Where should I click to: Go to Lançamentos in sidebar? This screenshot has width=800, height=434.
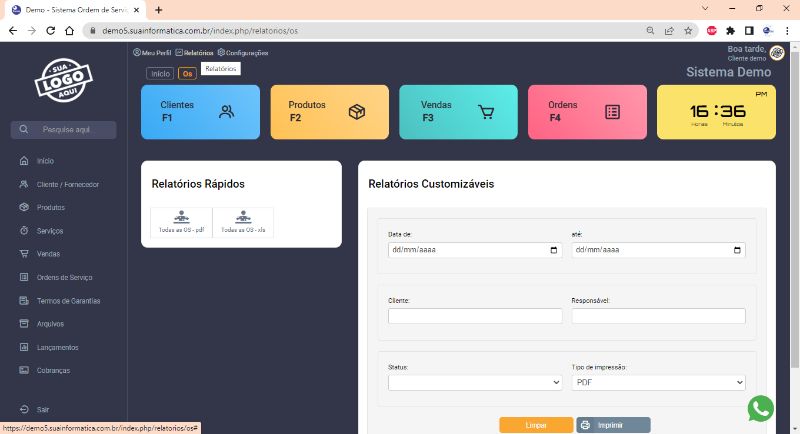(x=57, y=347)
